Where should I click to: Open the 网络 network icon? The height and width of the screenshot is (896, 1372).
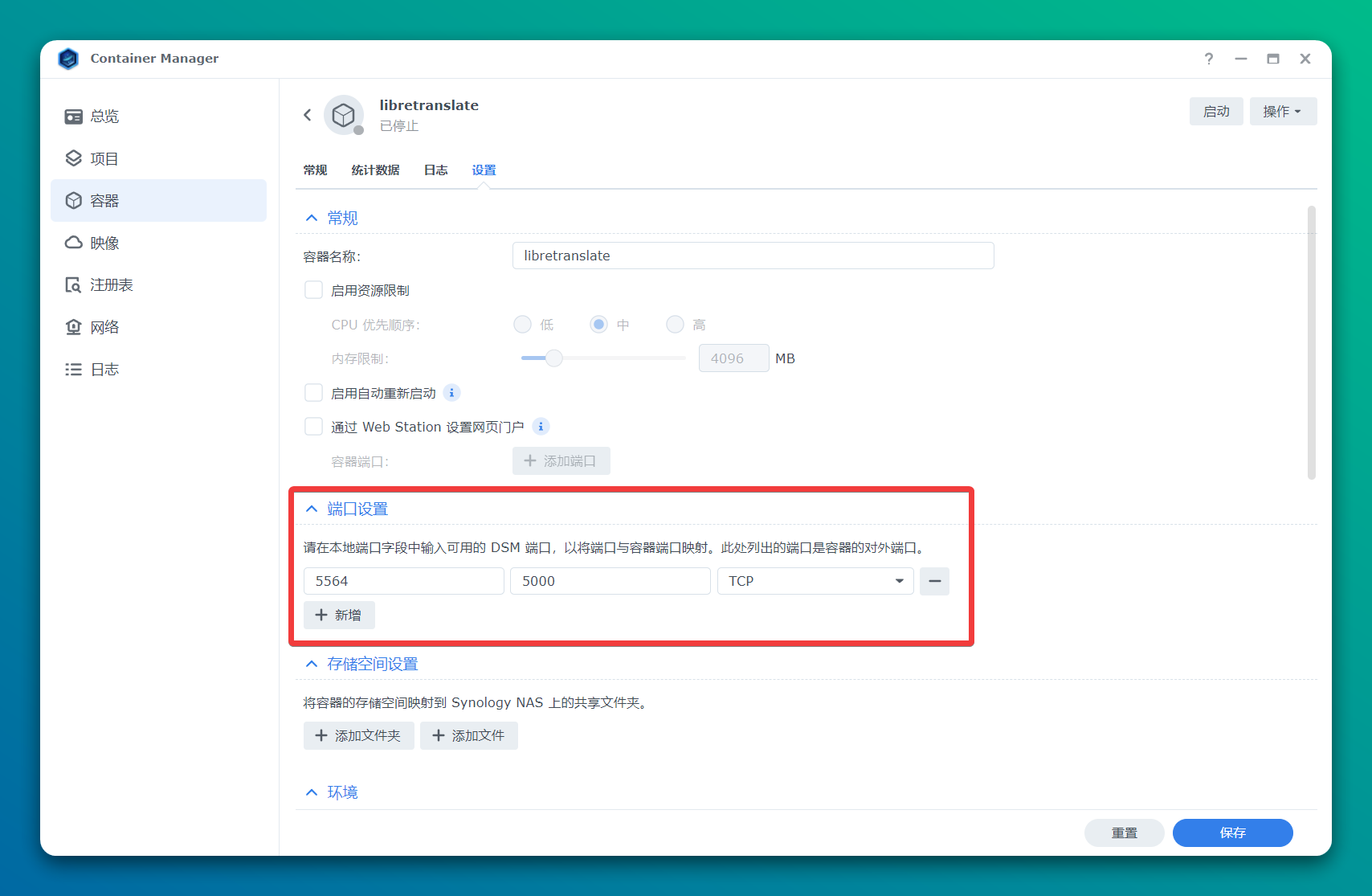[x=74, y=327]
